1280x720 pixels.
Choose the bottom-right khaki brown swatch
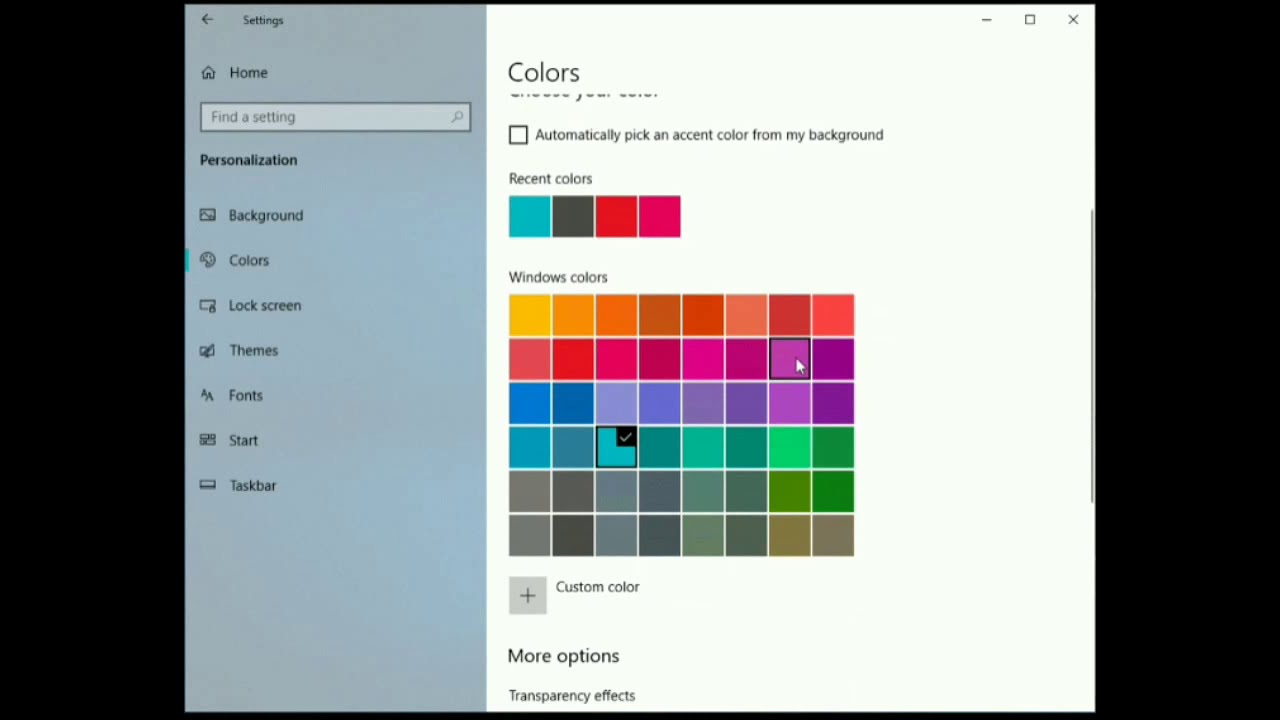pyautogui.click(x=833, y=535)
